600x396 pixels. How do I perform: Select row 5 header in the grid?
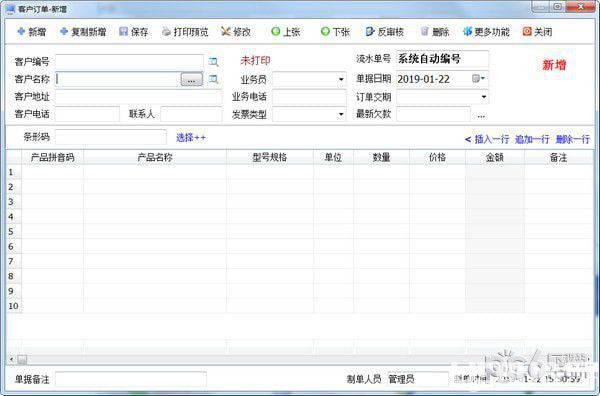(x=14, y=231)
